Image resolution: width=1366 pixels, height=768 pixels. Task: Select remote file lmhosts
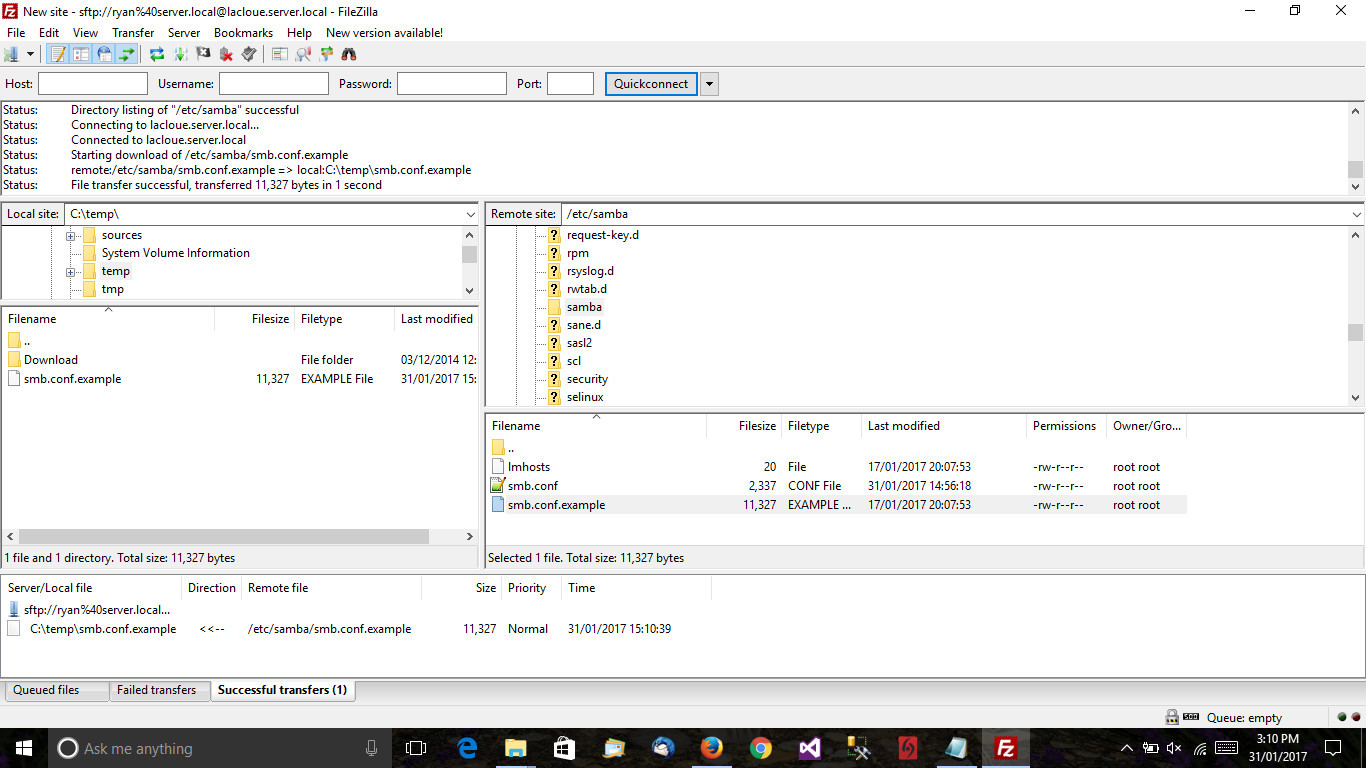coord(528,467)
